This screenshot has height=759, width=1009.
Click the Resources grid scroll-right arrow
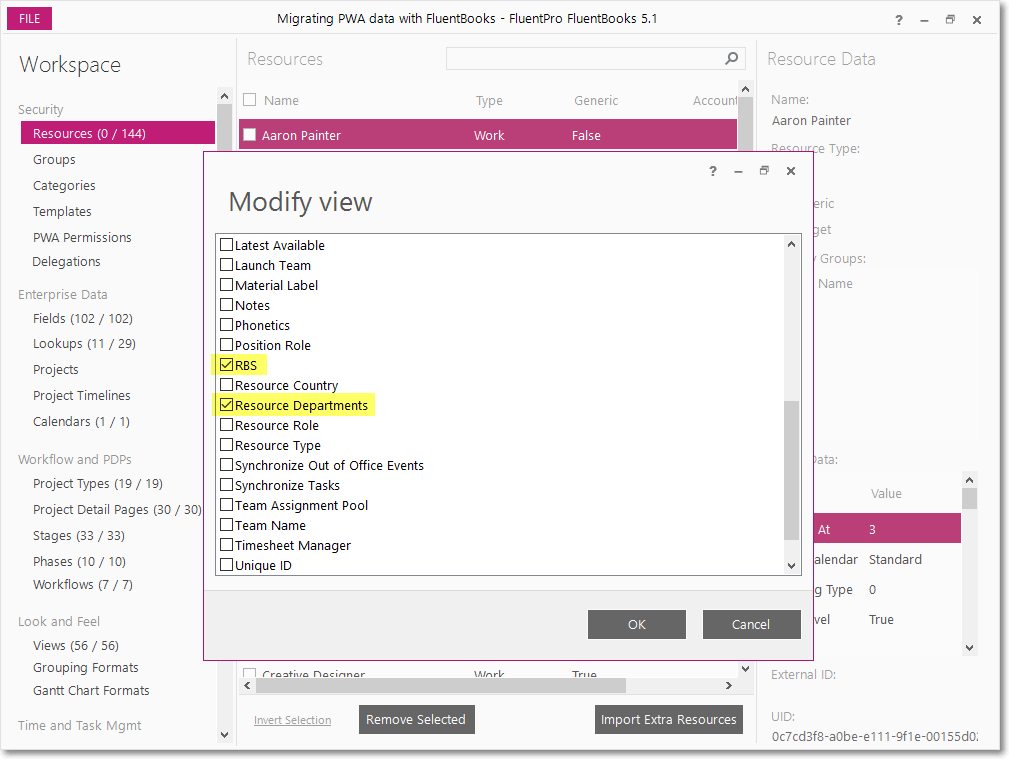728,686
